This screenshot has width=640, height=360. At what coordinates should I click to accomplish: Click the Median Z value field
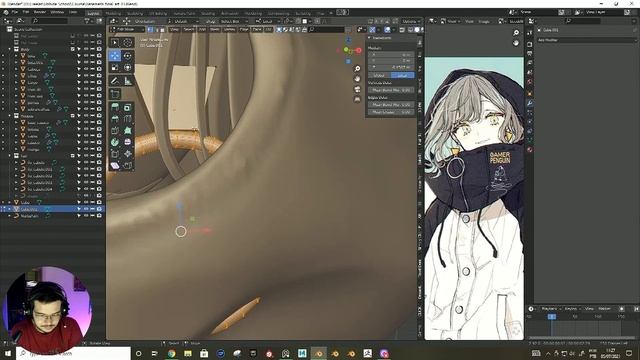pos(391,67)
